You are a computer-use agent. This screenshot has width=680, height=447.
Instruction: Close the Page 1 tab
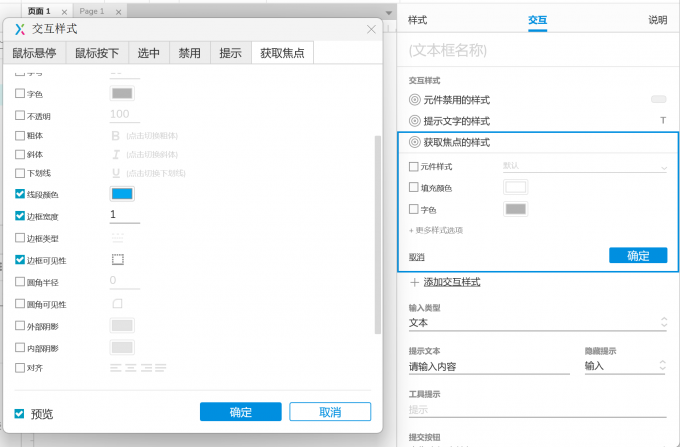118,12
